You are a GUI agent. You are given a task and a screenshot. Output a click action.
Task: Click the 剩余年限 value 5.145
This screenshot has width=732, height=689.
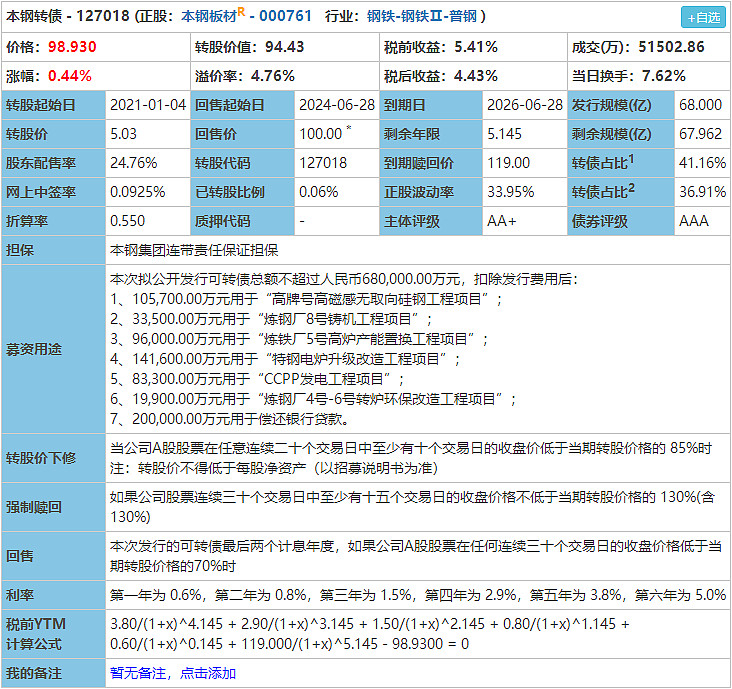pos(504,134)
